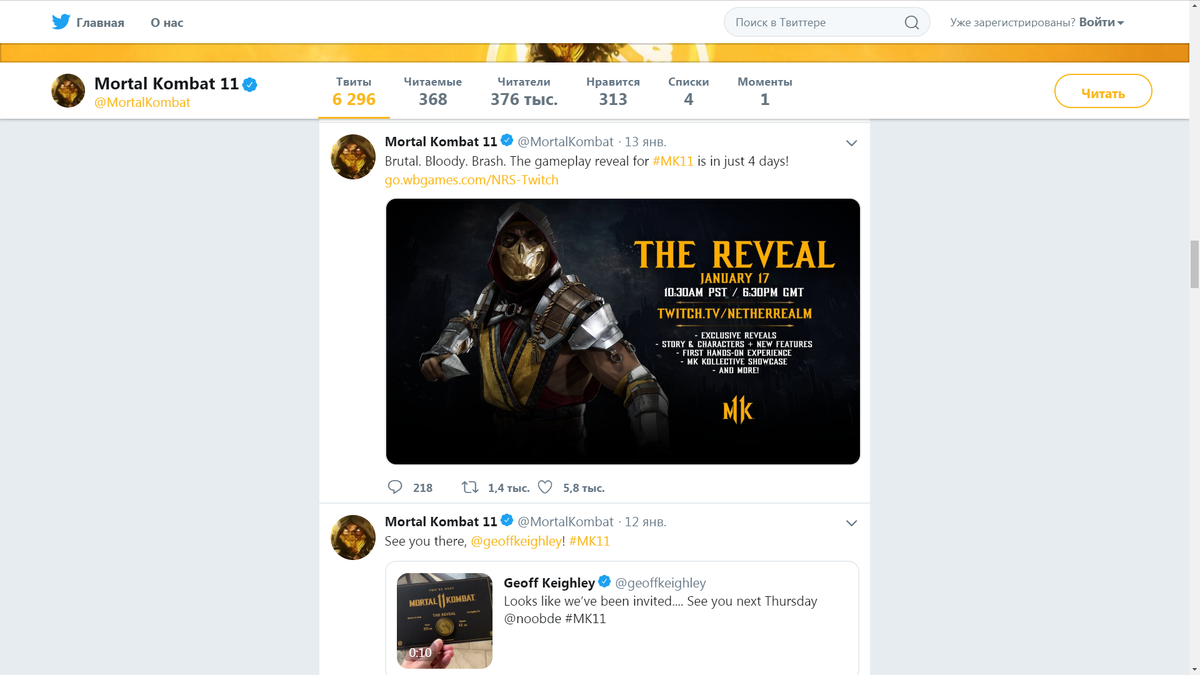Click @geoffkeighley mention link
Viewport: 1200px width, 675px height.
click(x=518, y=541)
